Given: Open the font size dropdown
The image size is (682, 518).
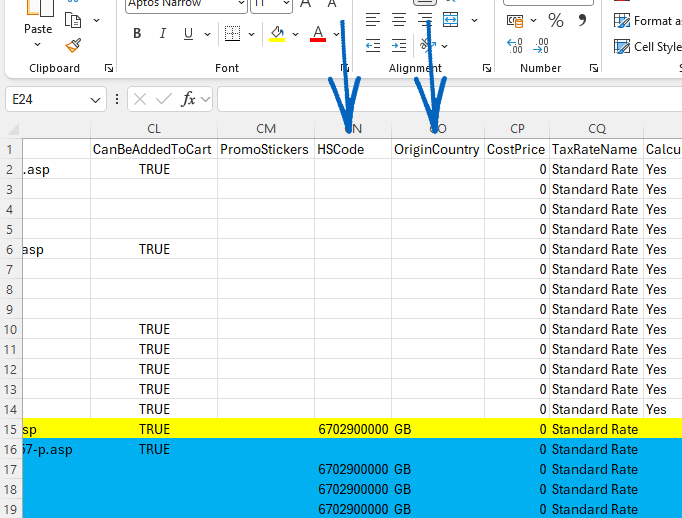Looking at the screenshot, I should [x=286, y=3].
